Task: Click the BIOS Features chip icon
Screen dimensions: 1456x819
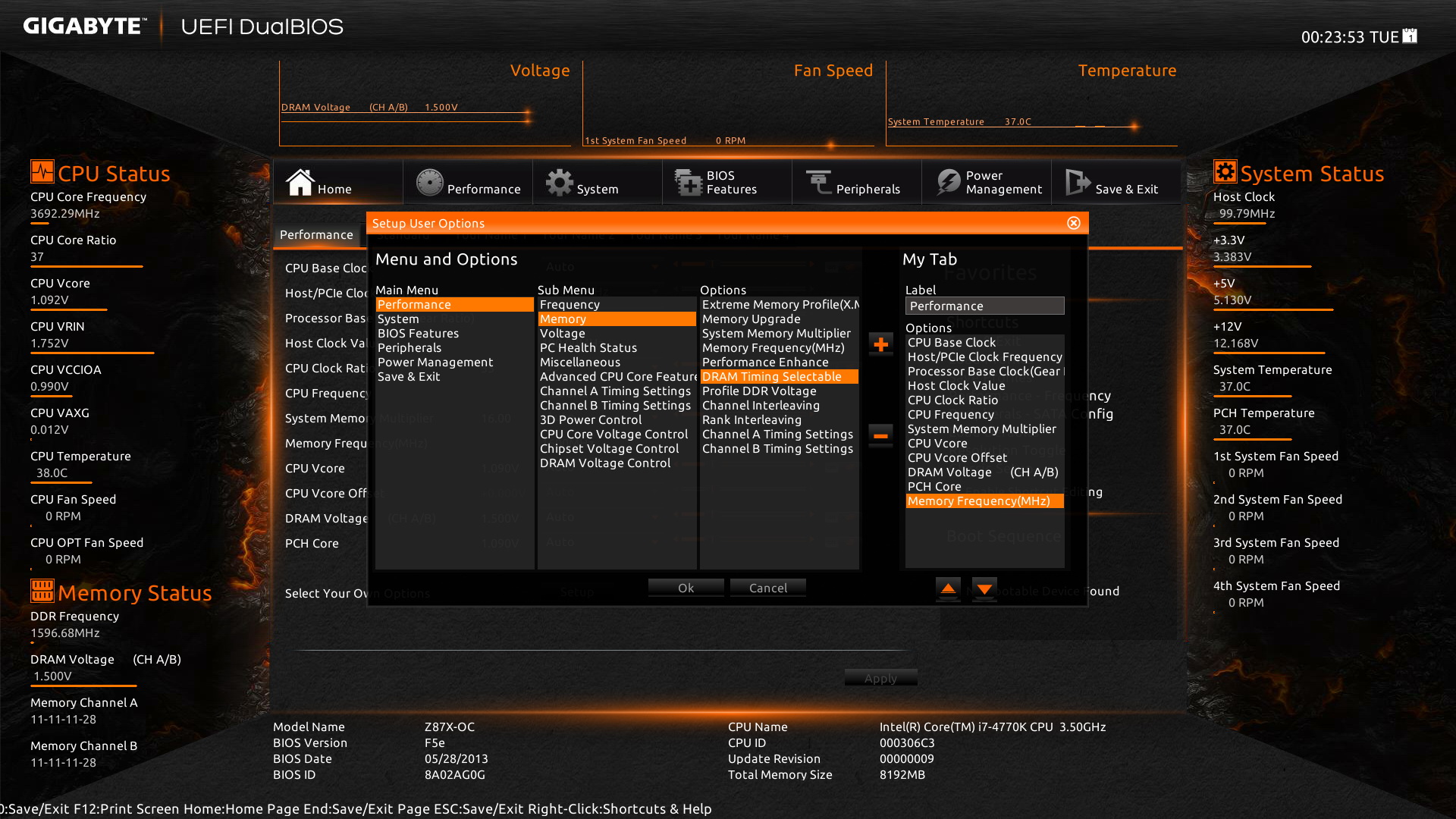Action: click(689, 182)
